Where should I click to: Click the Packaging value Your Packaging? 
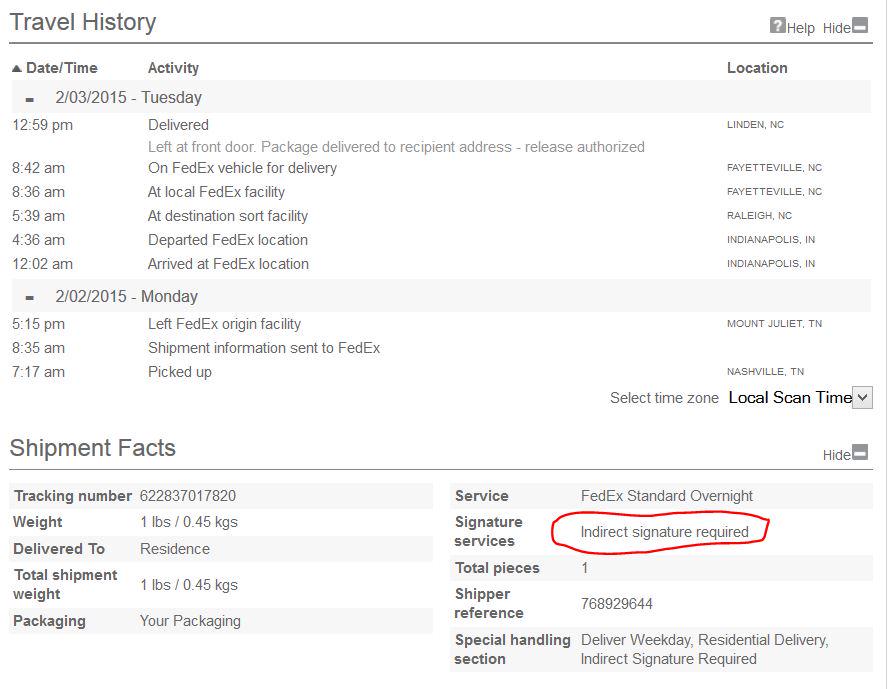pos(190,621)
